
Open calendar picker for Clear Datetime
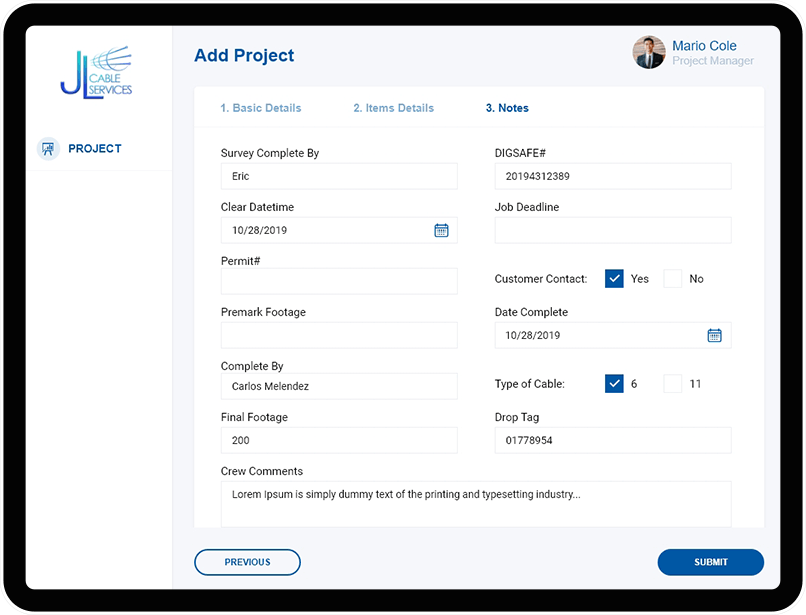[441, 230]
